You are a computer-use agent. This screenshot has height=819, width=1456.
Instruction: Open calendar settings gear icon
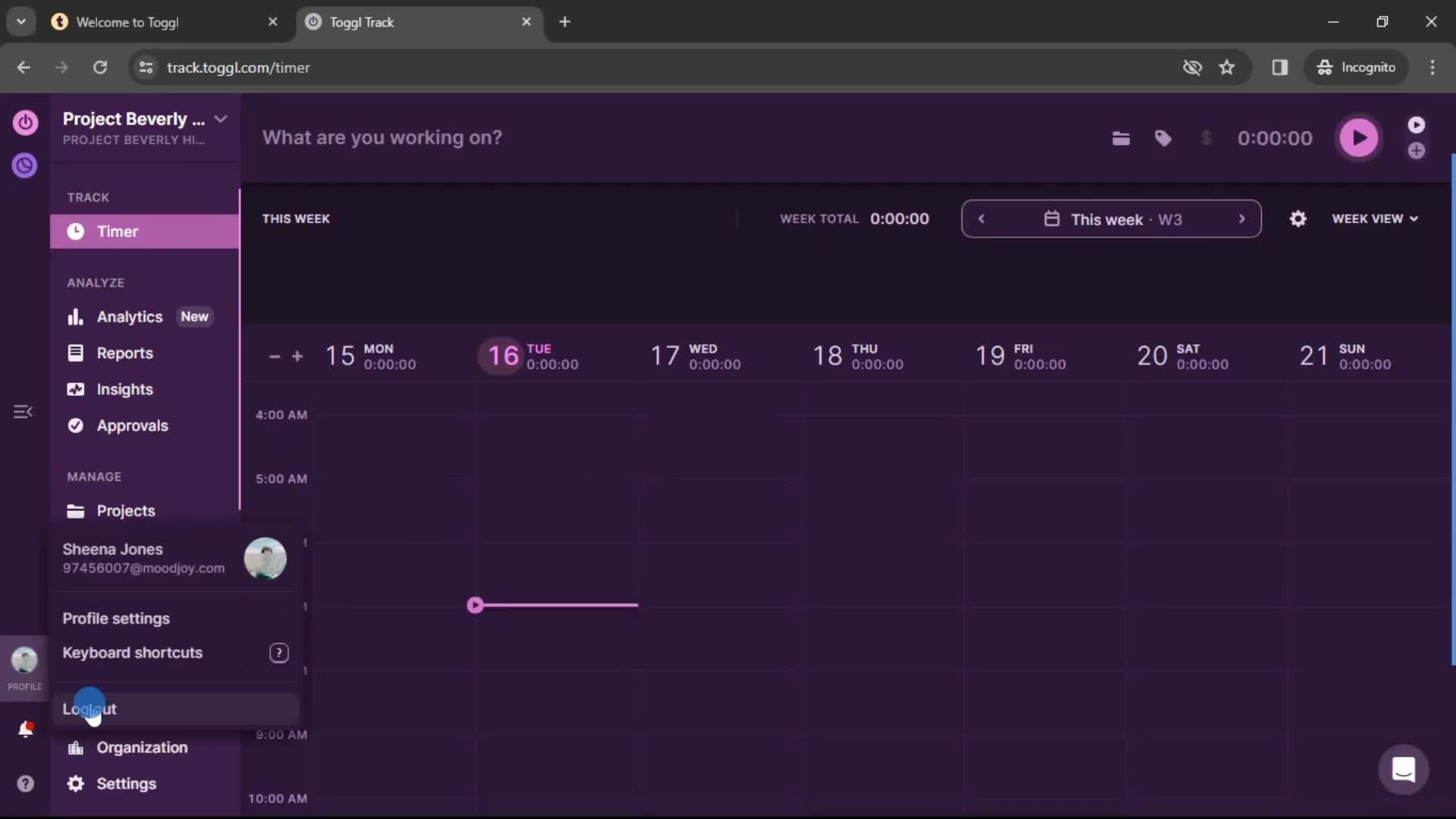point(1298,218)
